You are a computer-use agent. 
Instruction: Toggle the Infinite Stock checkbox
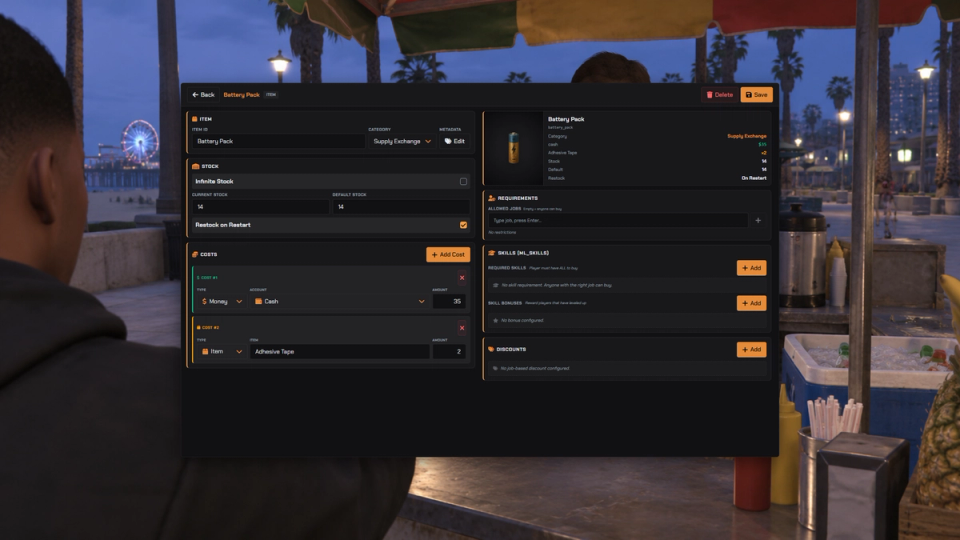[x=463, y=181]
